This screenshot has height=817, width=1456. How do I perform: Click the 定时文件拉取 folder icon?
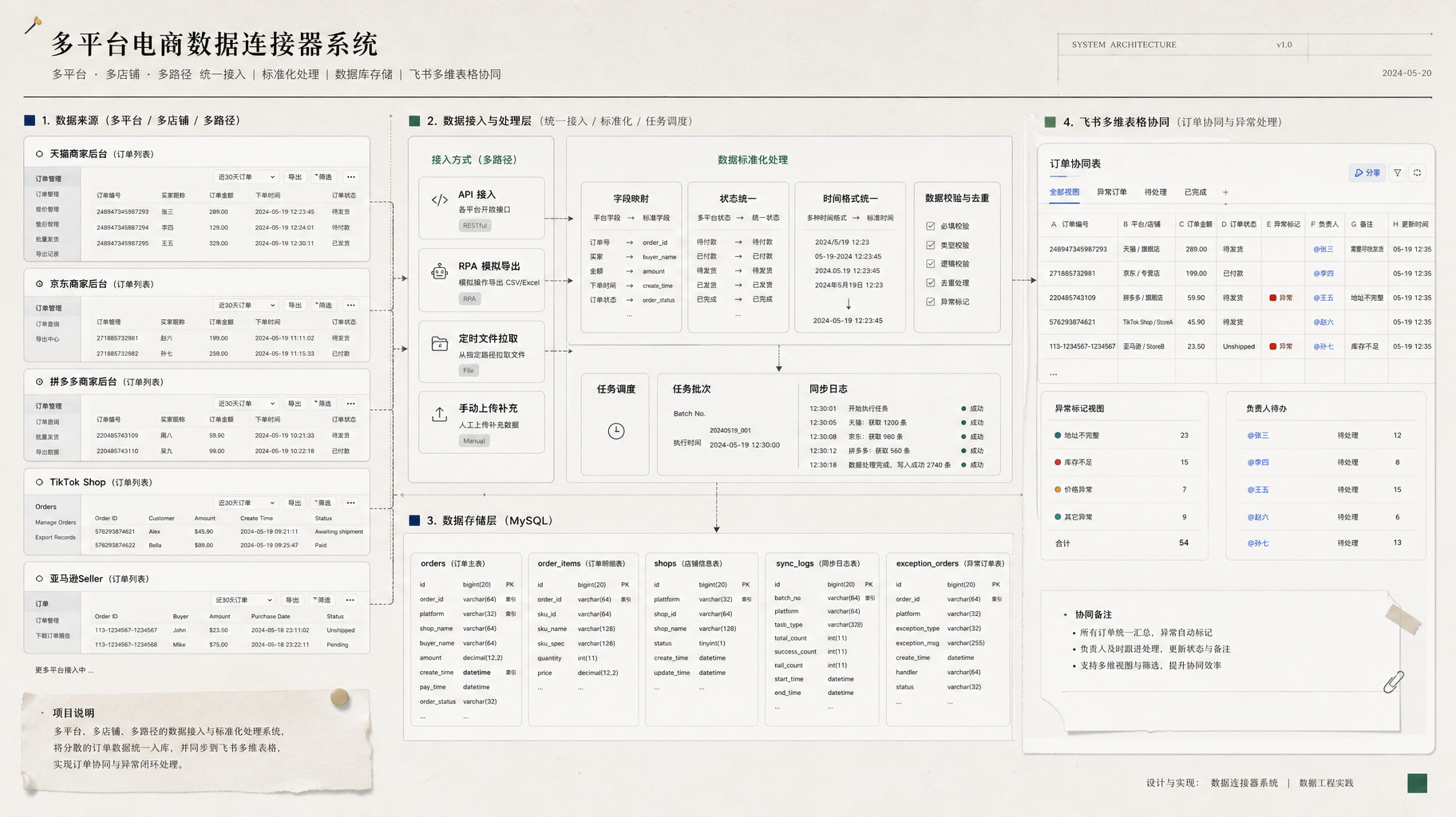pyautogui.click(x=440, y=344)
